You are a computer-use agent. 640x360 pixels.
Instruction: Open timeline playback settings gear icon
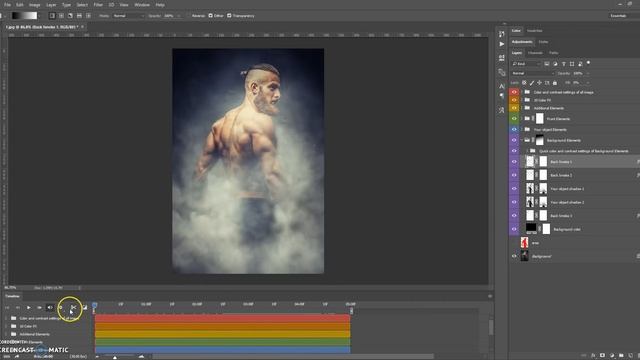(x=61, y=307)
